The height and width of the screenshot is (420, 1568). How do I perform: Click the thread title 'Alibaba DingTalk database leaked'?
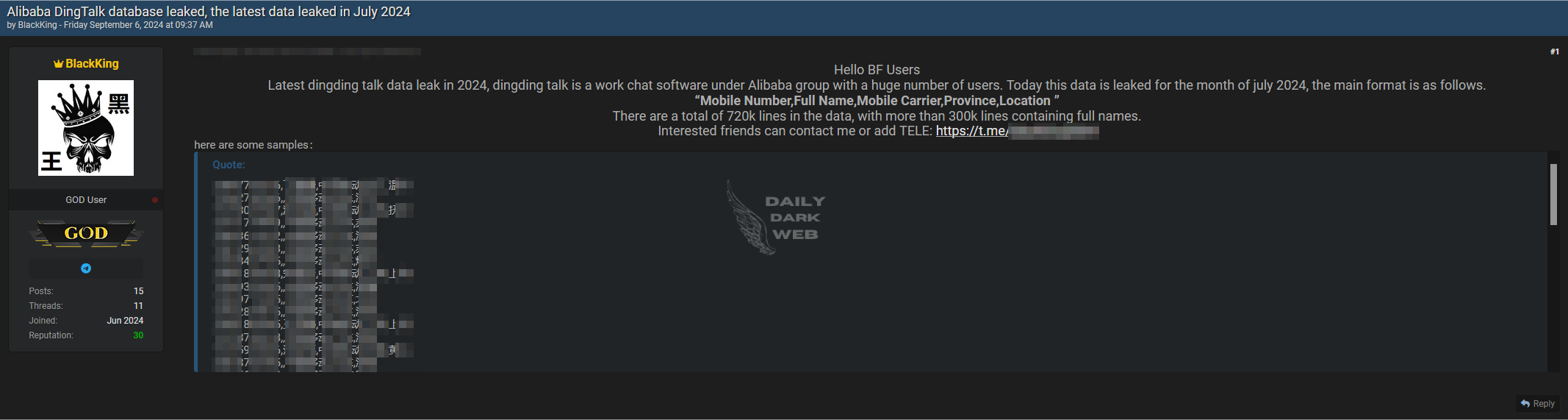[x=209, y=12]
